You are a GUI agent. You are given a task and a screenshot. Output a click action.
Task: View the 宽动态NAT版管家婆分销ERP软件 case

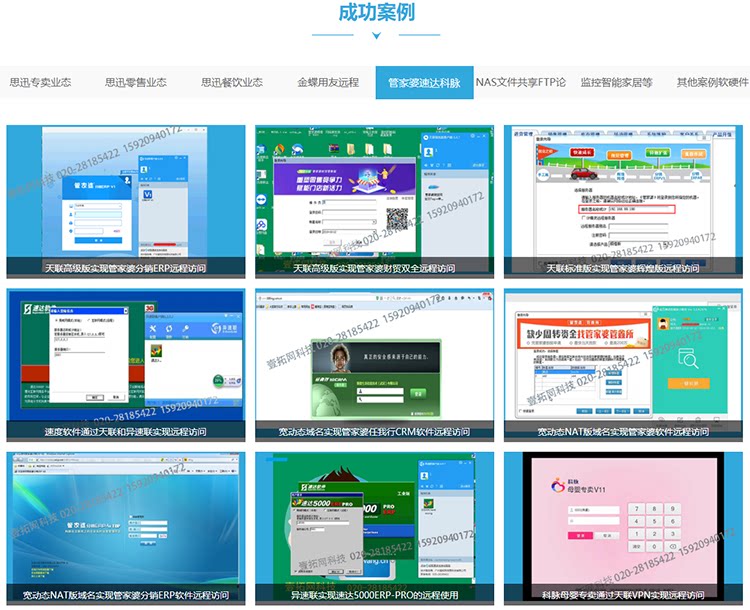tap(126, 528)
